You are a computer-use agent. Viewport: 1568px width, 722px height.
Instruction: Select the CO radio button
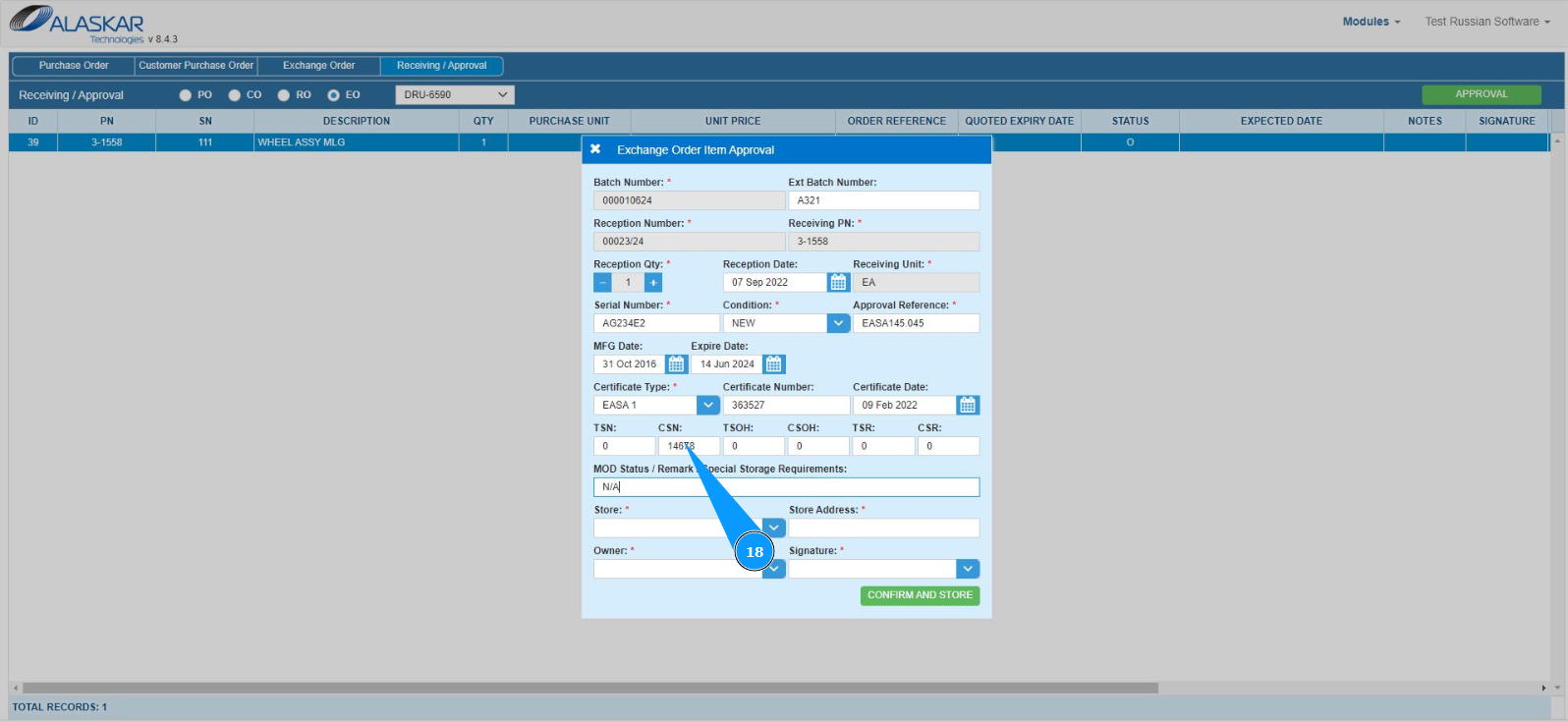[234, 95]
